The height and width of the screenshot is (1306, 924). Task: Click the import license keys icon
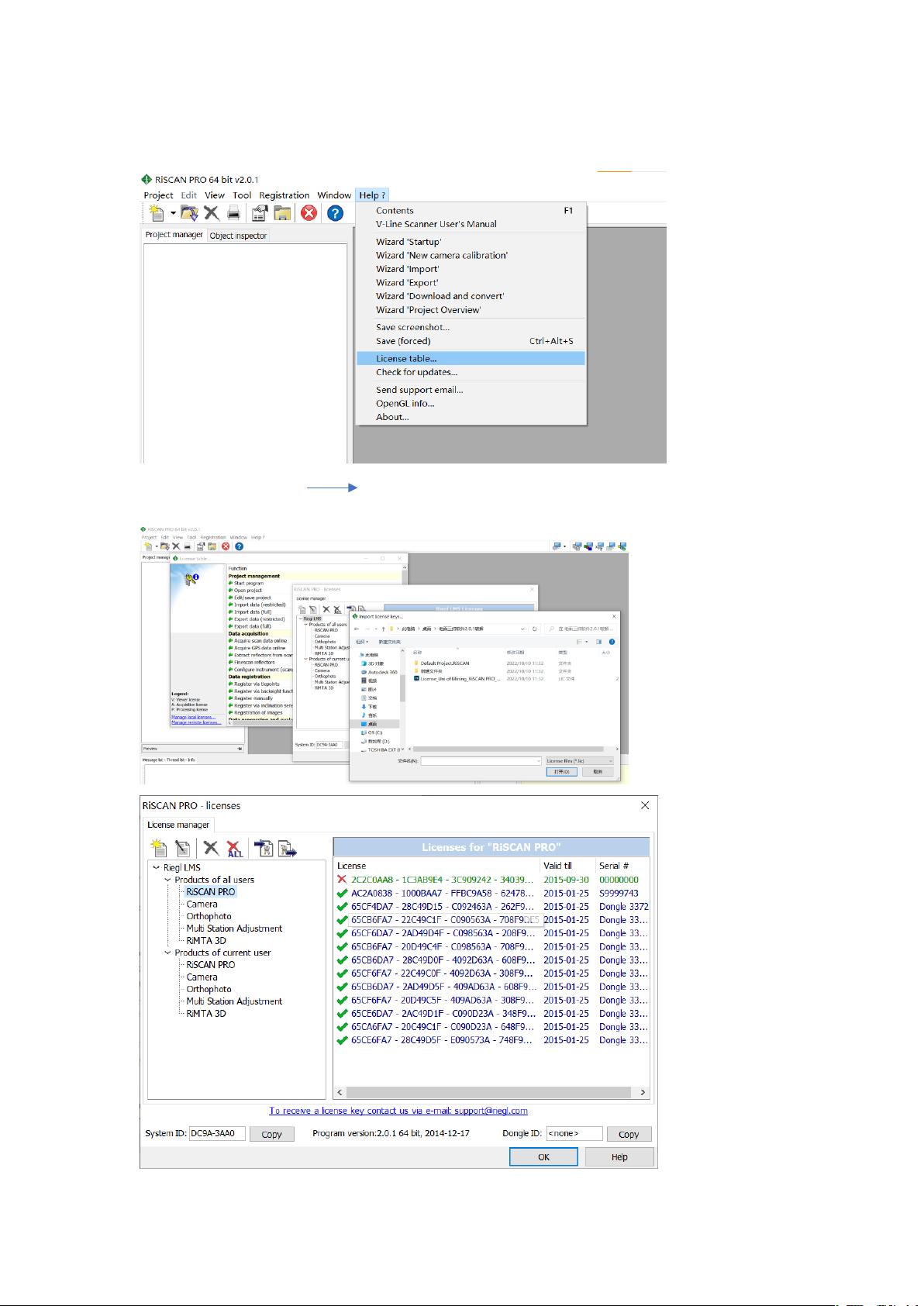click(264, 849)
